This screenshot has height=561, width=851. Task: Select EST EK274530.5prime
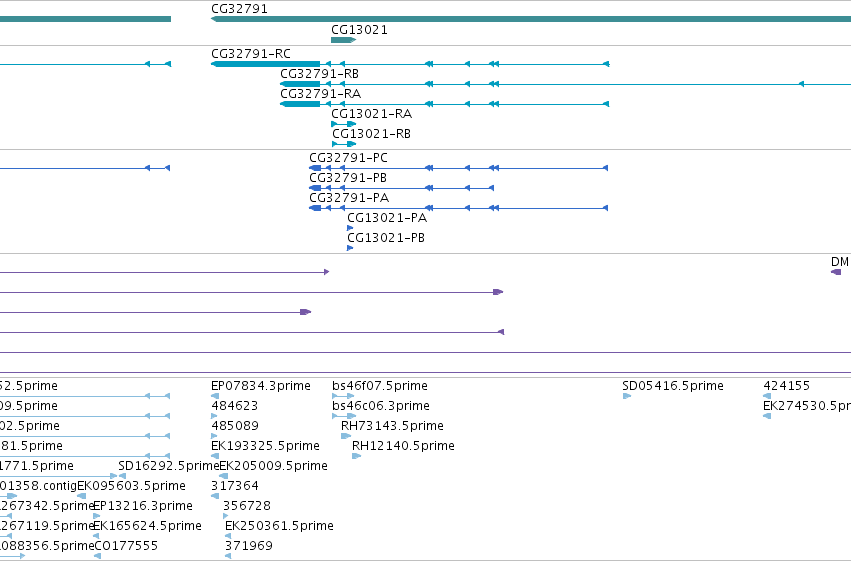(x=807, y=406)
